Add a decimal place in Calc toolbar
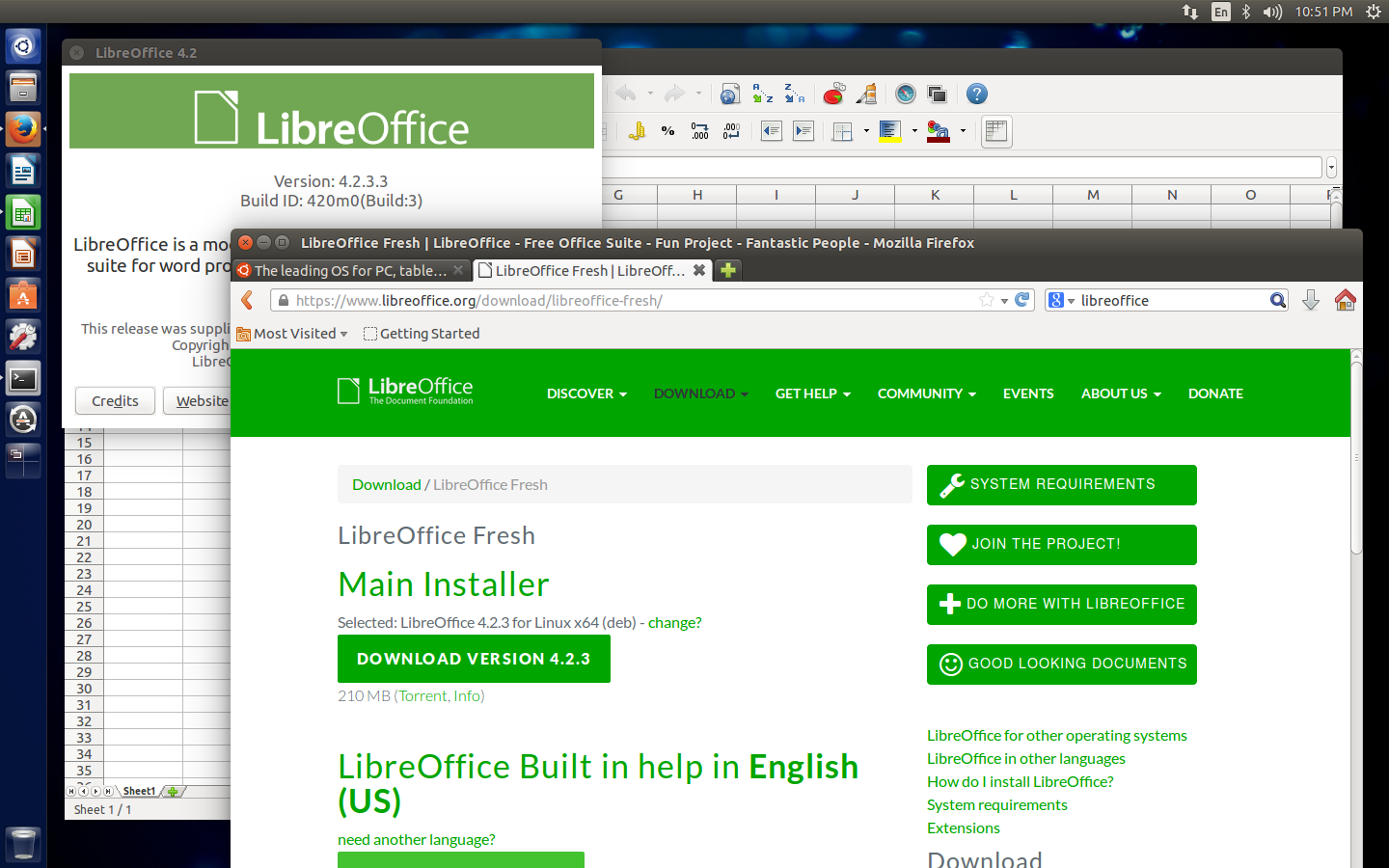This screenshot has width=1389, height=868. click(700, 131)
